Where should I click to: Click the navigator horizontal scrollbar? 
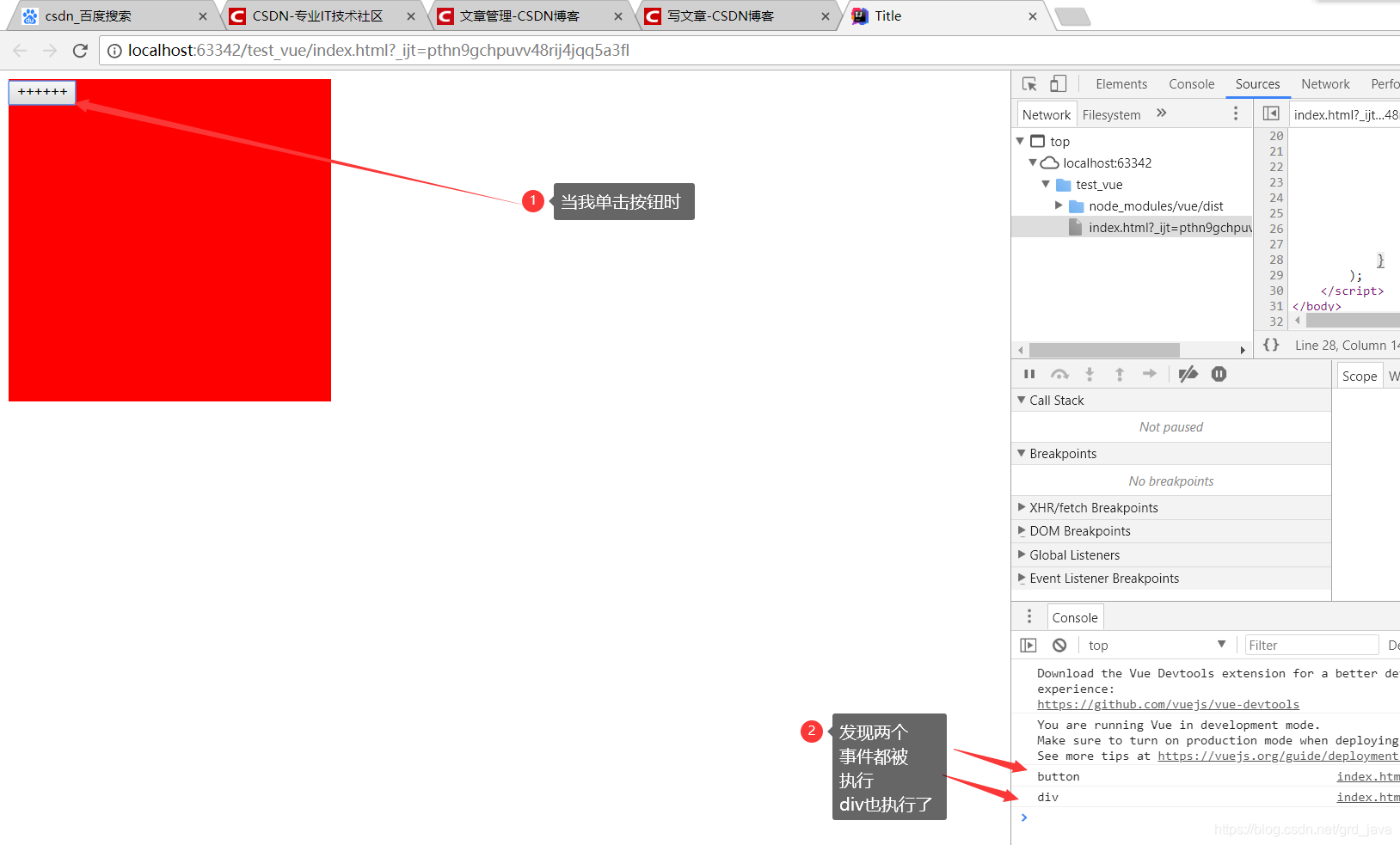click(x=1104, y=350)
